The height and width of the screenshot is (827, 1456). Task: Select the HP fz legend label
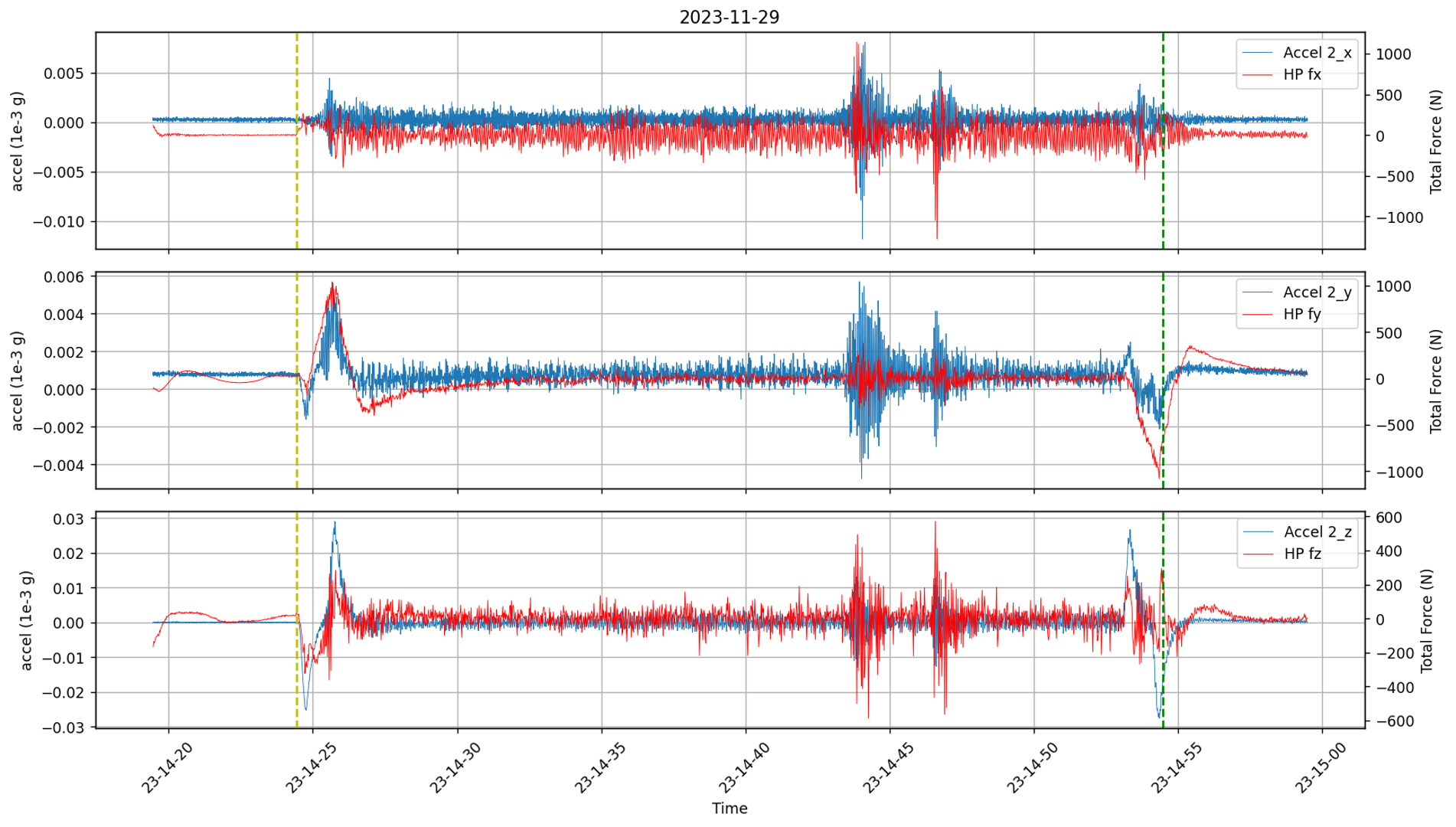[x=1302, y=554]
